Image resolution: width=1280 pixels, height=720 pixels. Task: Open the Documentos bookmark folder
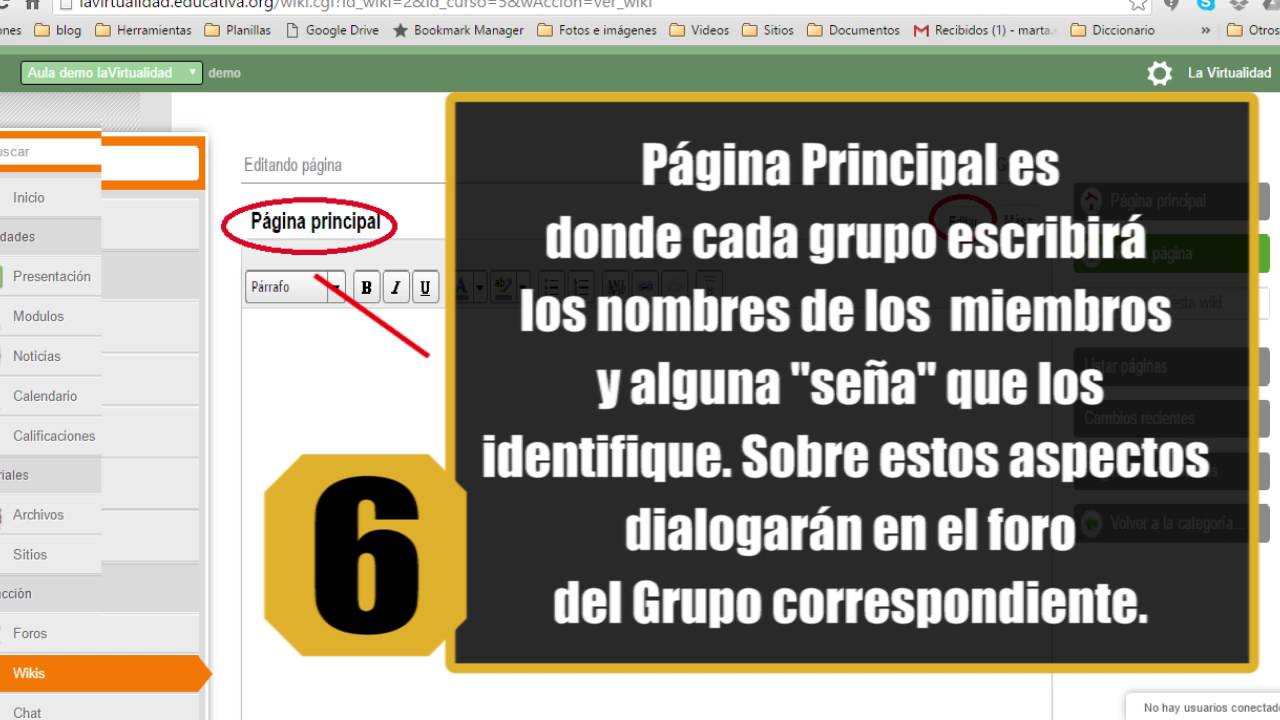853,30
